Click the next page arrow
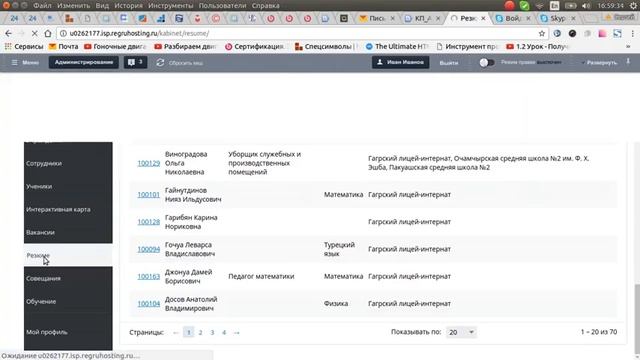The height and width of the screenshot is (360, 640). [237, 333]
